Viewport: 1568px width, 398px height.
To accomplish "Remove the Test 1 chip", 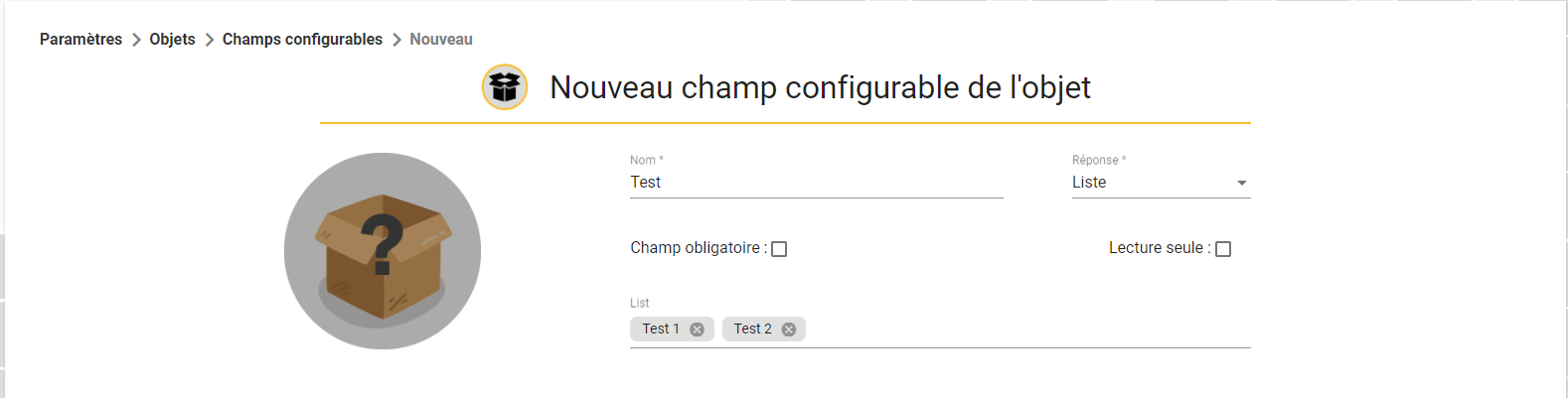I will (x=697, y=330).
